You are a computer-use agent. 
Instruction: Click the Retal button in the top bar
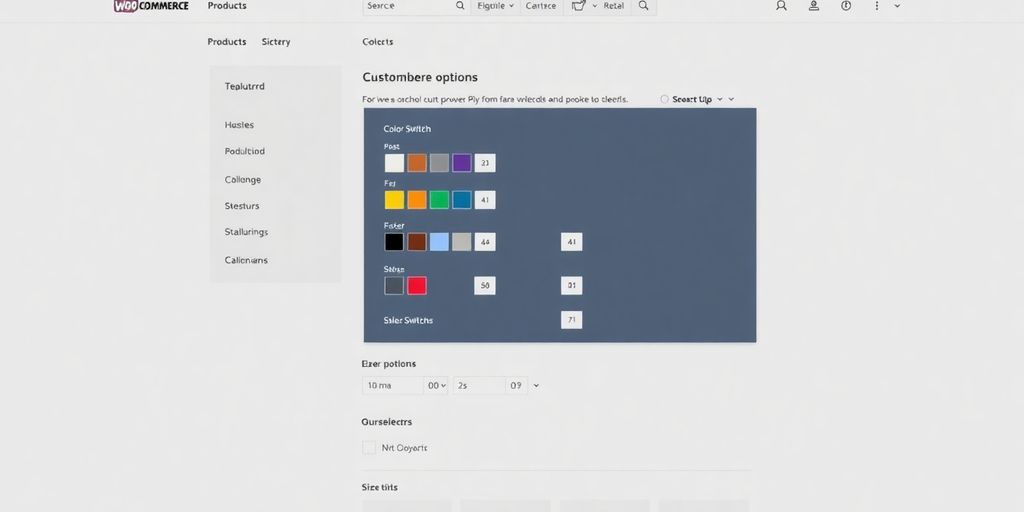point(613,6)
